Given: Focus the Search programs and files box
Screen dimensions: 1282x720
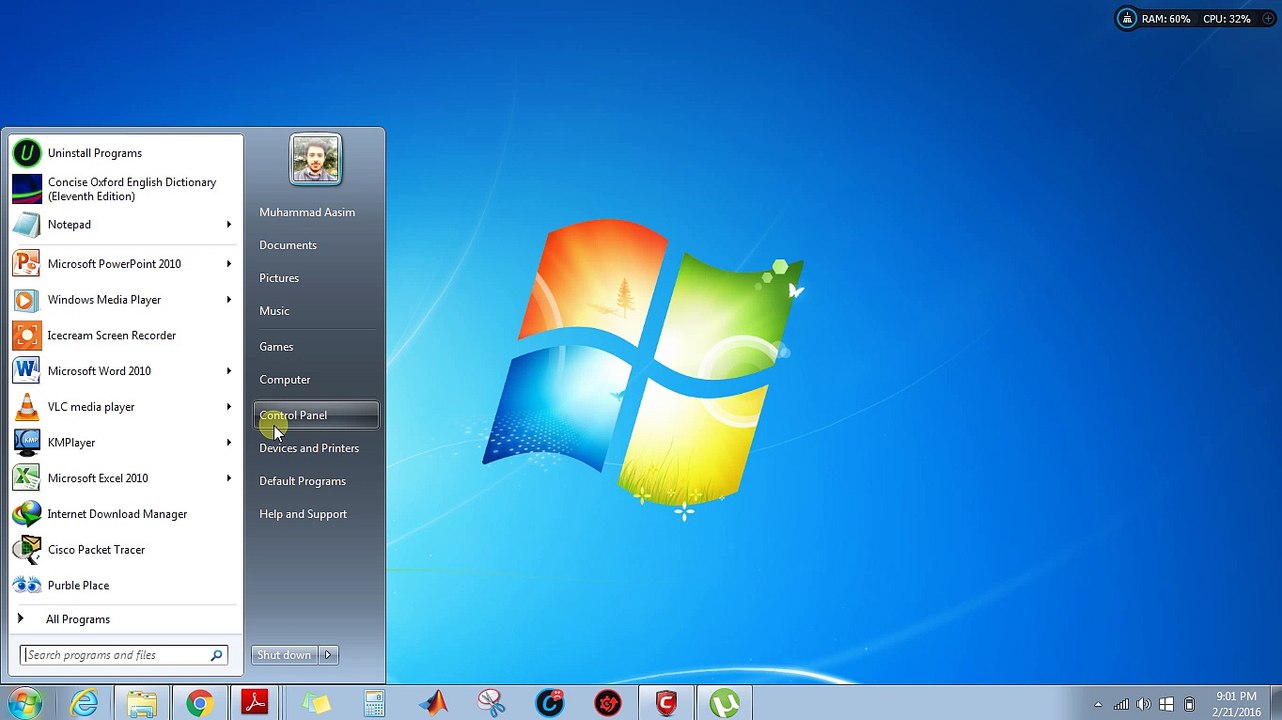Looking at the screenshot, I should (x=124, y=655).
